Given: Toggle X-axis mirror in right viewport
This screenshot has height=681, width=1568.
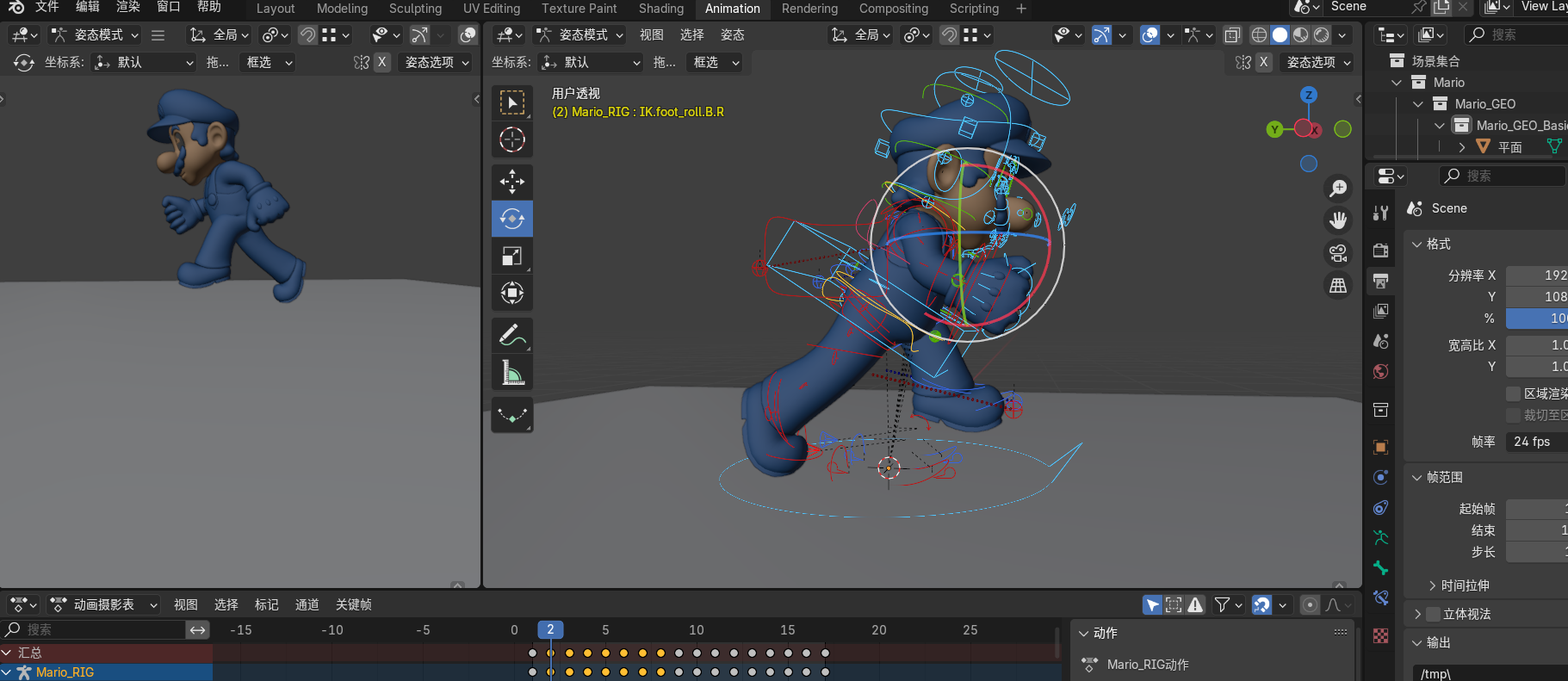Looking at the screenshot, I should pos(1263,62).
